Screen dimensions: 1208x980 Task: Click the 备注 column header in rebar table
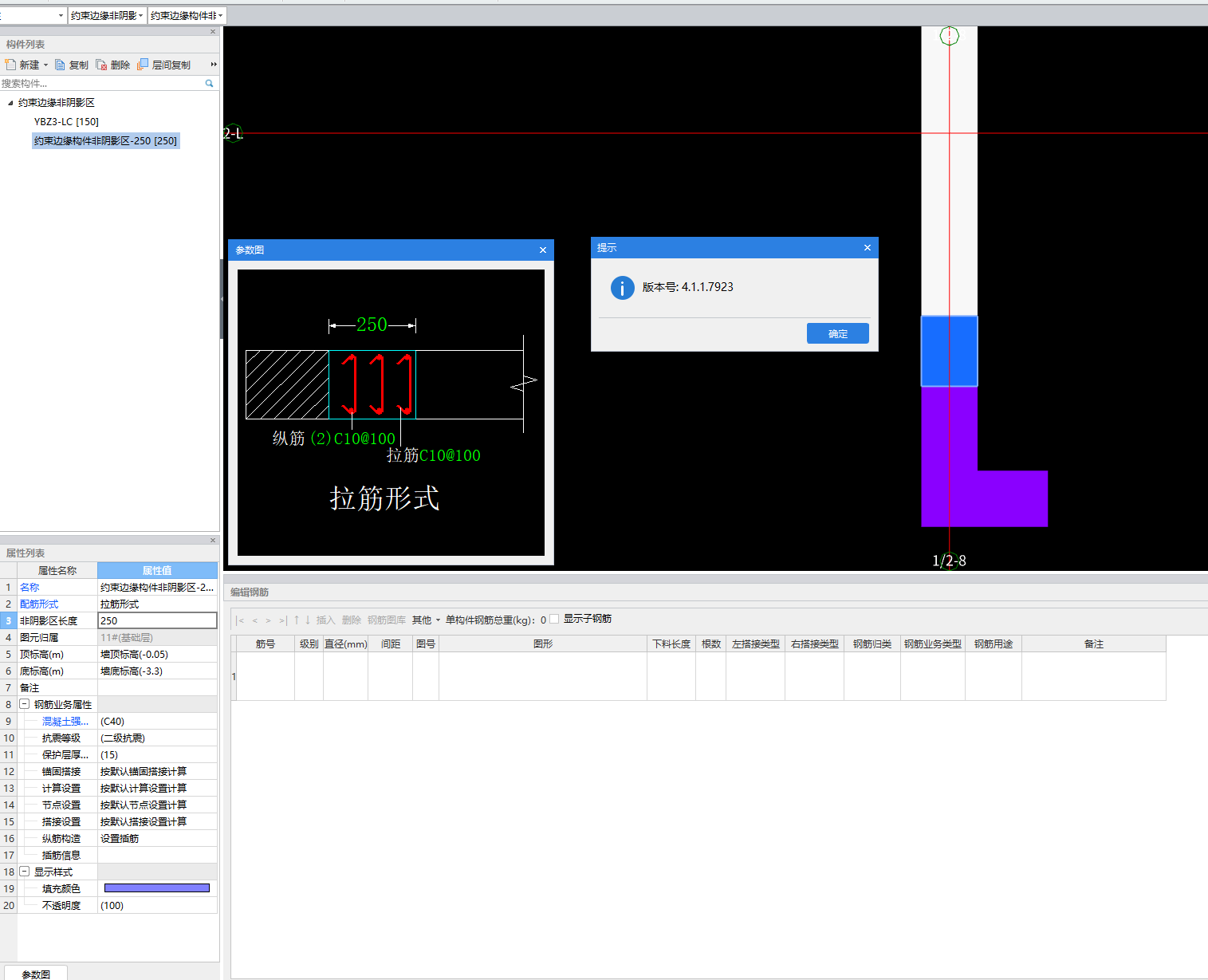1094,643
